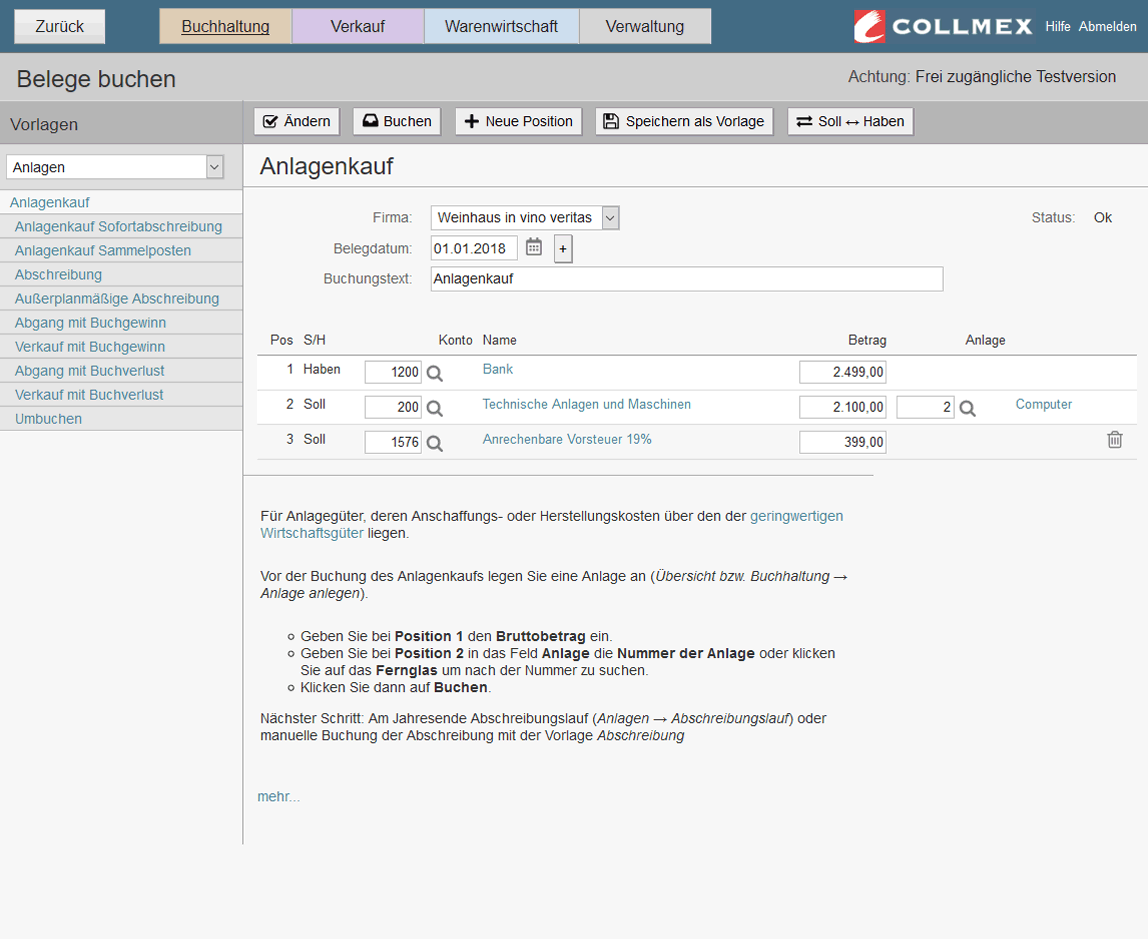Screen dimensions: 1148x939
Task: Click the Ändern button
Action: (297, 121)
